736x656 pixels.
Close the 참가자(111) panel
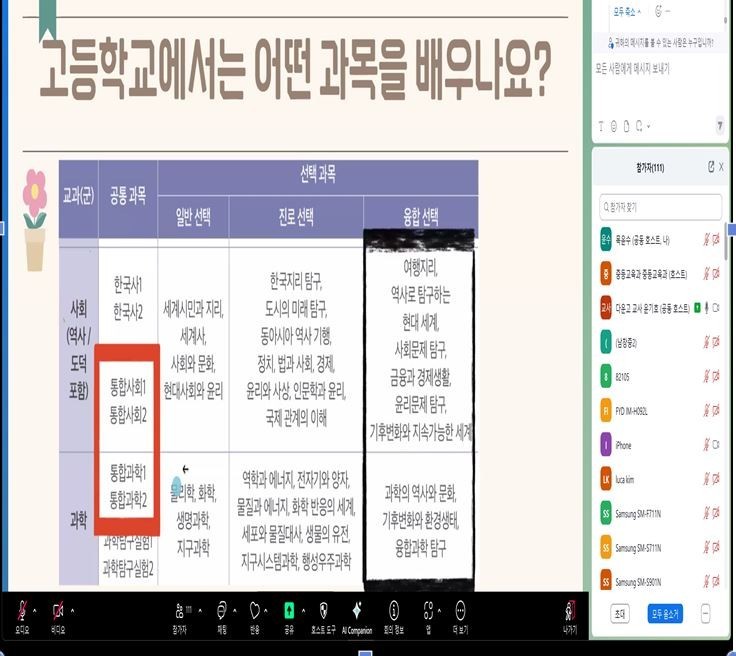point(722,167)
